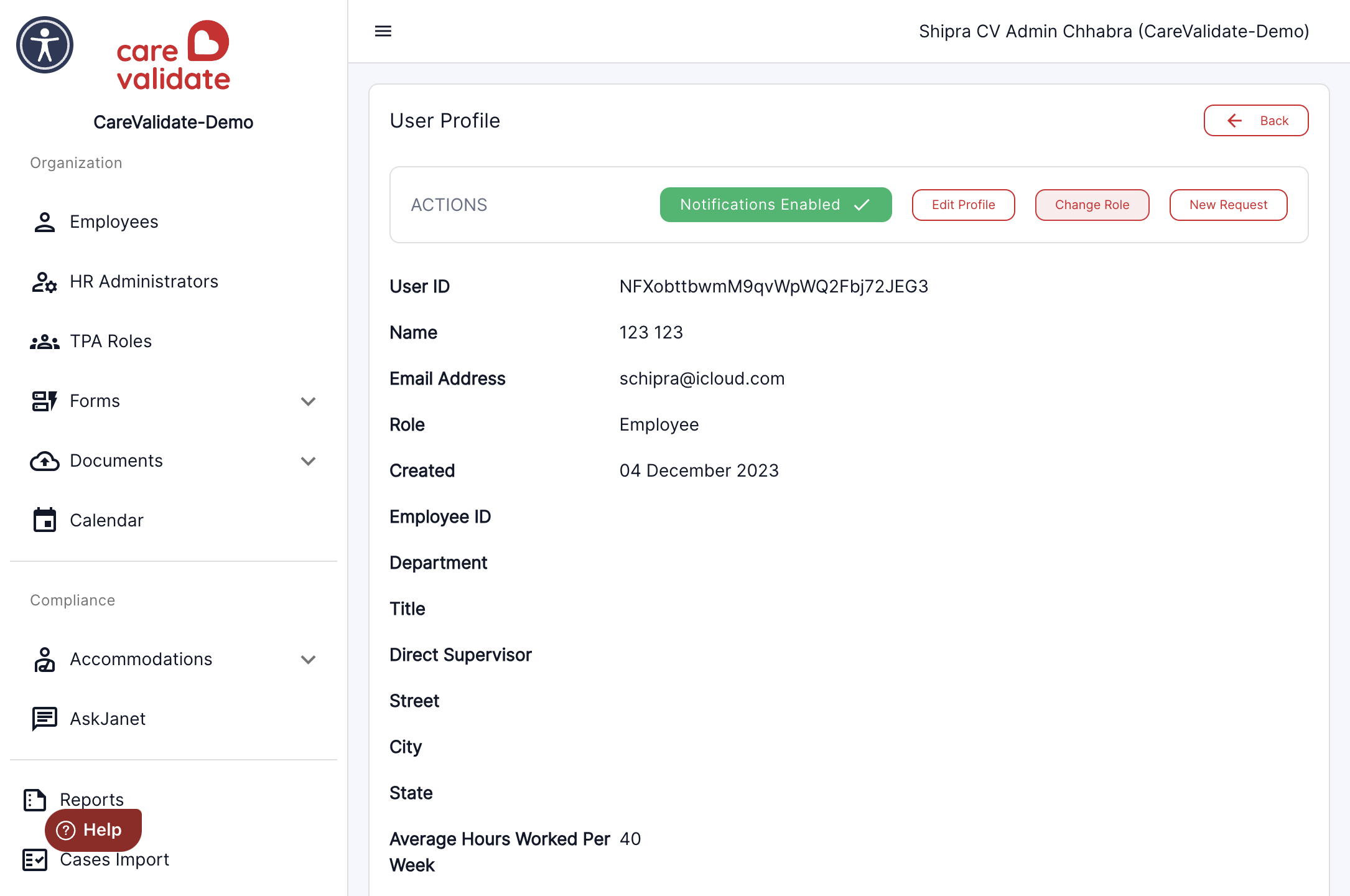Expand the Forms submenu chevron

[309, 401]
